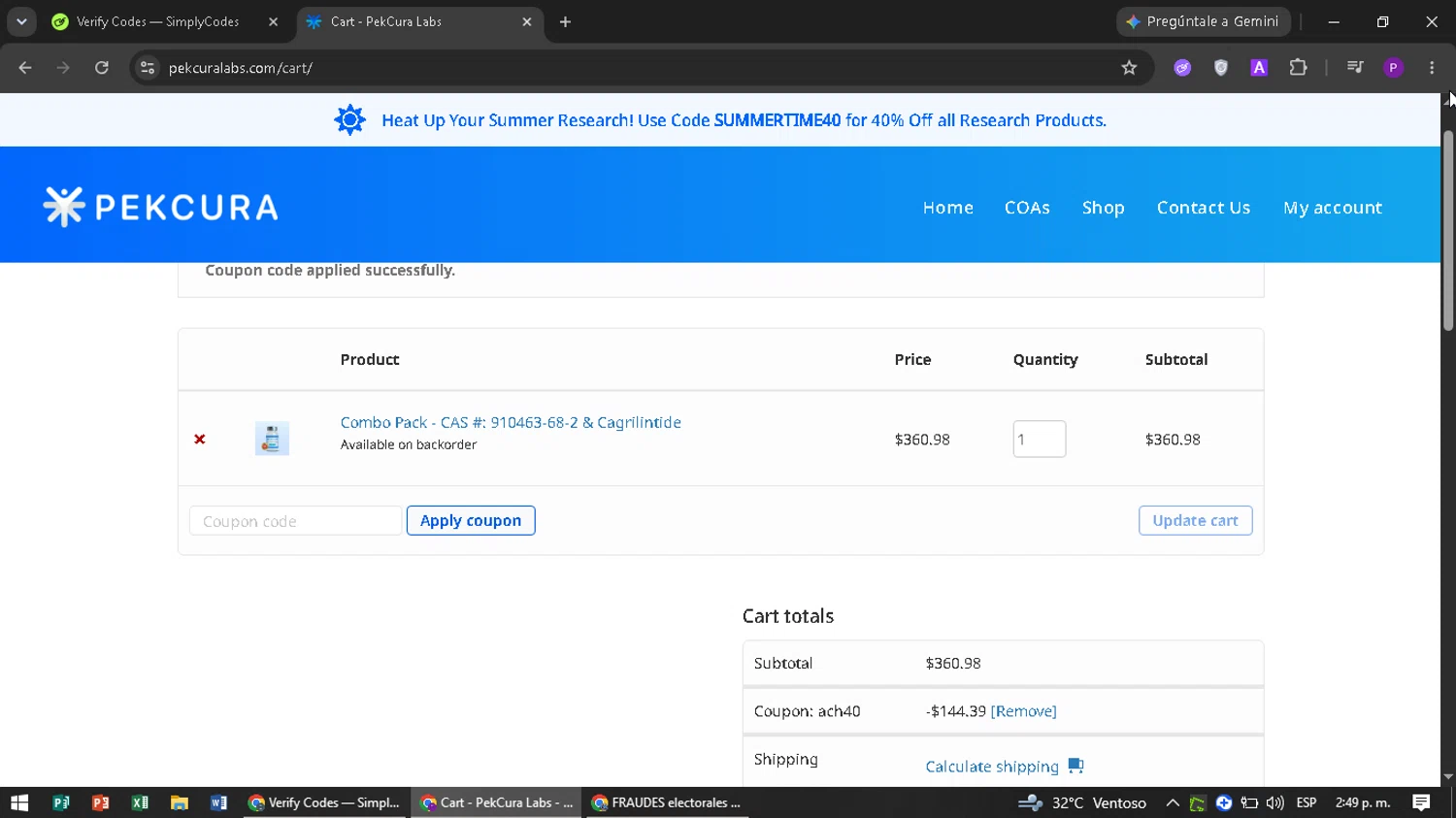This screenshot has width=1456, height=818.
Task: Open Verify Codes Chrome window in taskbar
Action: [x=324, y=802]
